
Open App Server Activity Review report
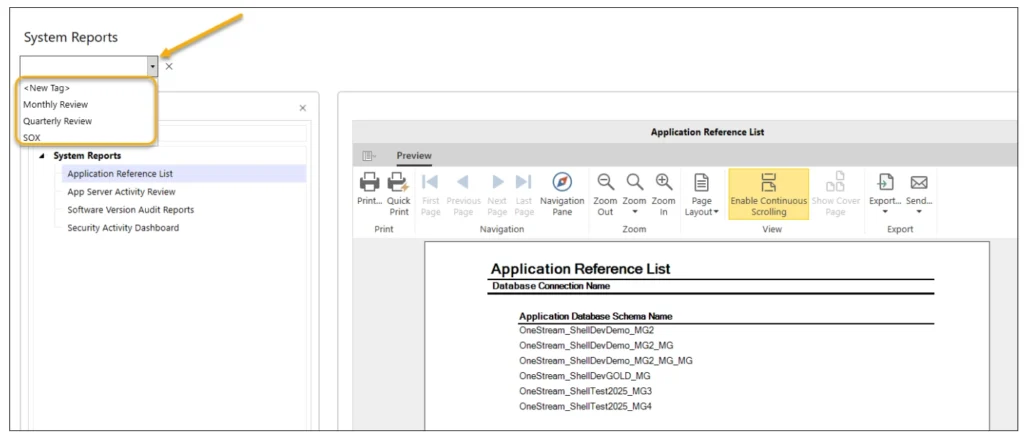tap(121, 192)
